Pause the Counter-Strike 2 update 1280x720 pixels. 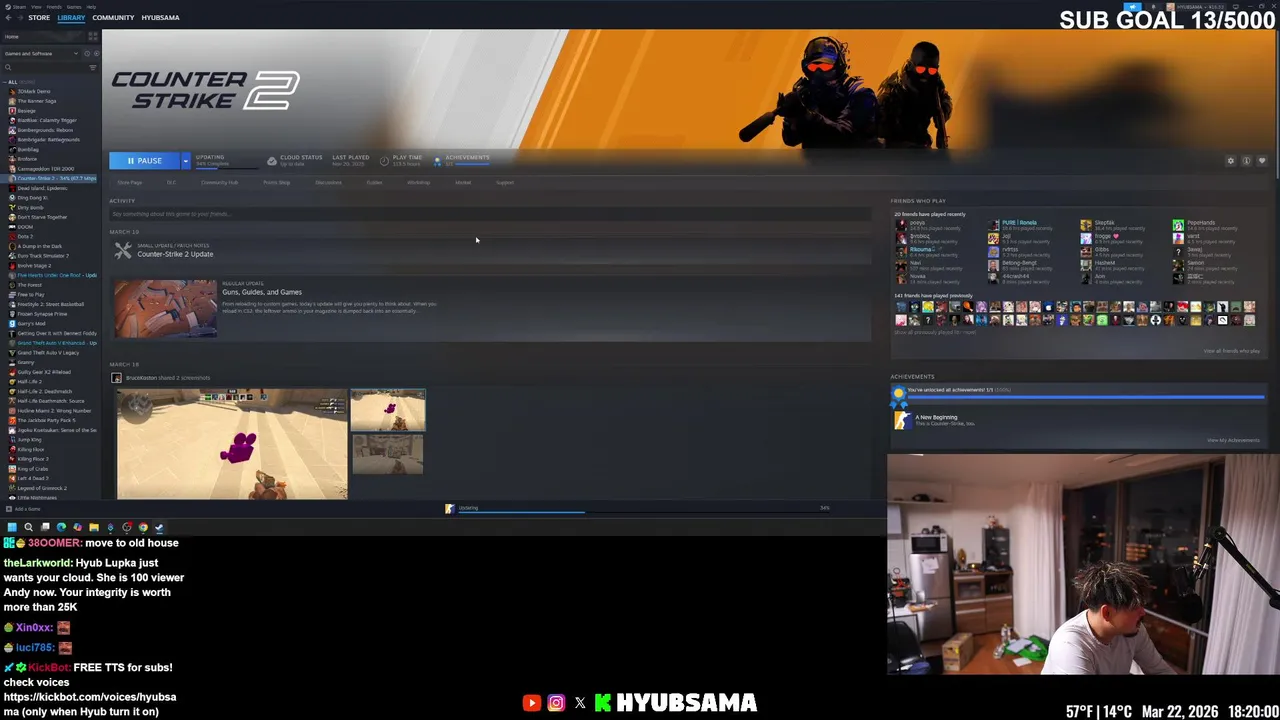click(146, 161)
